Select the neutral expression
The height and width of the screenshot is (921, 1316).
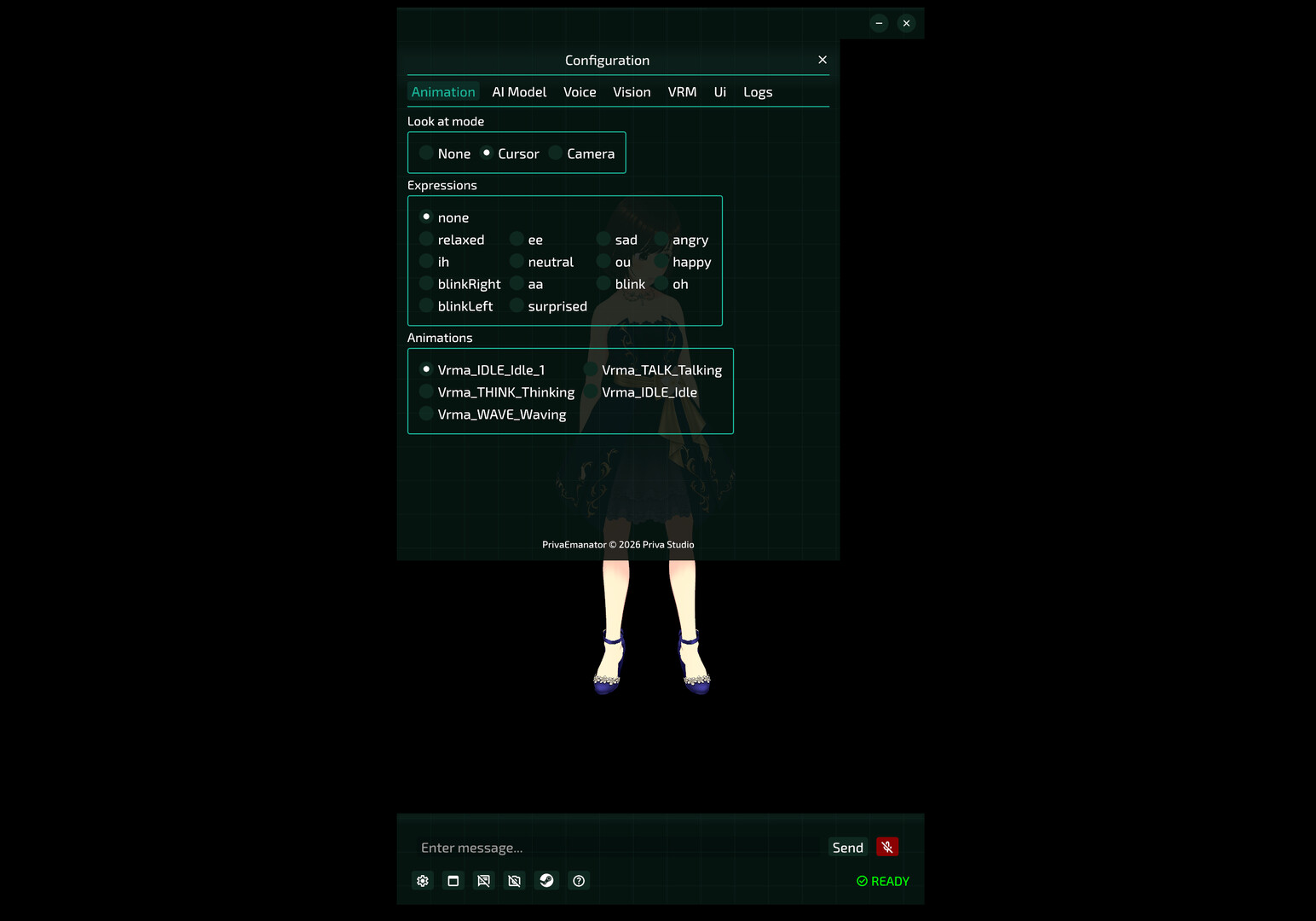pos(542,262)
